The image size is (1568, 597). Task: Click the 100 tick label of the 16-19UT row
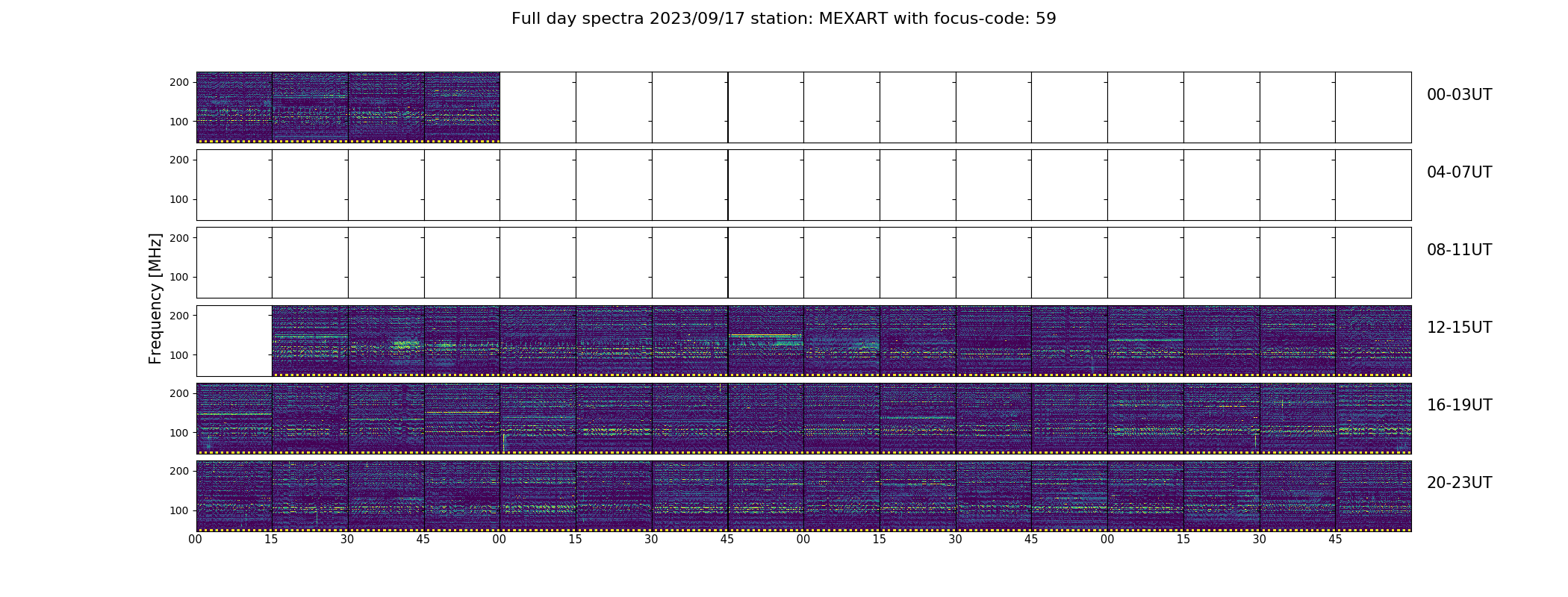click(x=179, y=433)
